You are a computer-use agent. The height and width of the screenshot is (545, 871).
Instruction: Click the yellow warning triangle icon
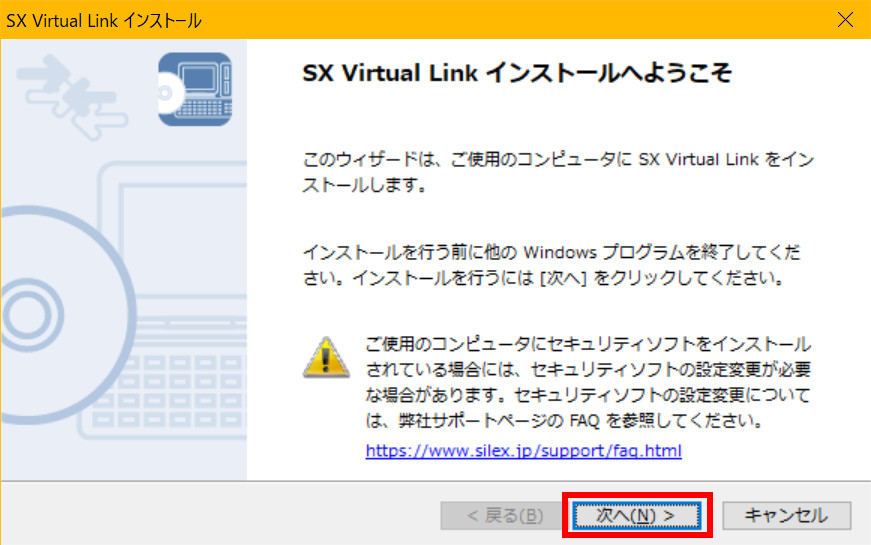(326, 358)
